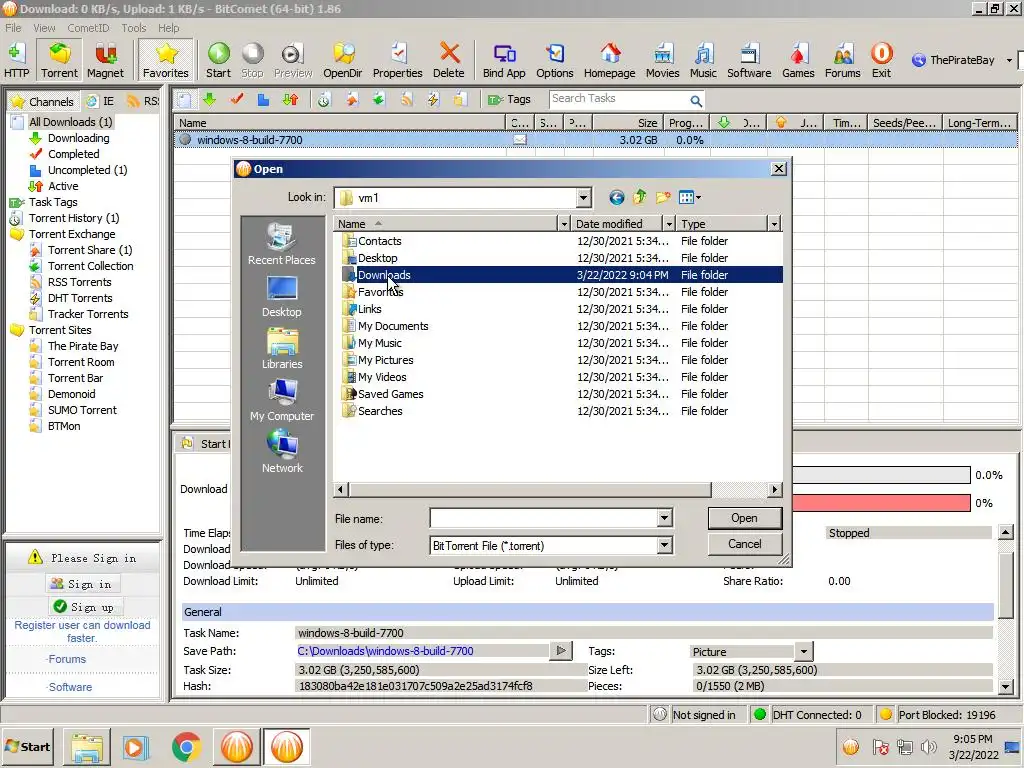Open the ThePirateBay search engine dropdown
1024x768 pixels.
(x=1009, y=60)
